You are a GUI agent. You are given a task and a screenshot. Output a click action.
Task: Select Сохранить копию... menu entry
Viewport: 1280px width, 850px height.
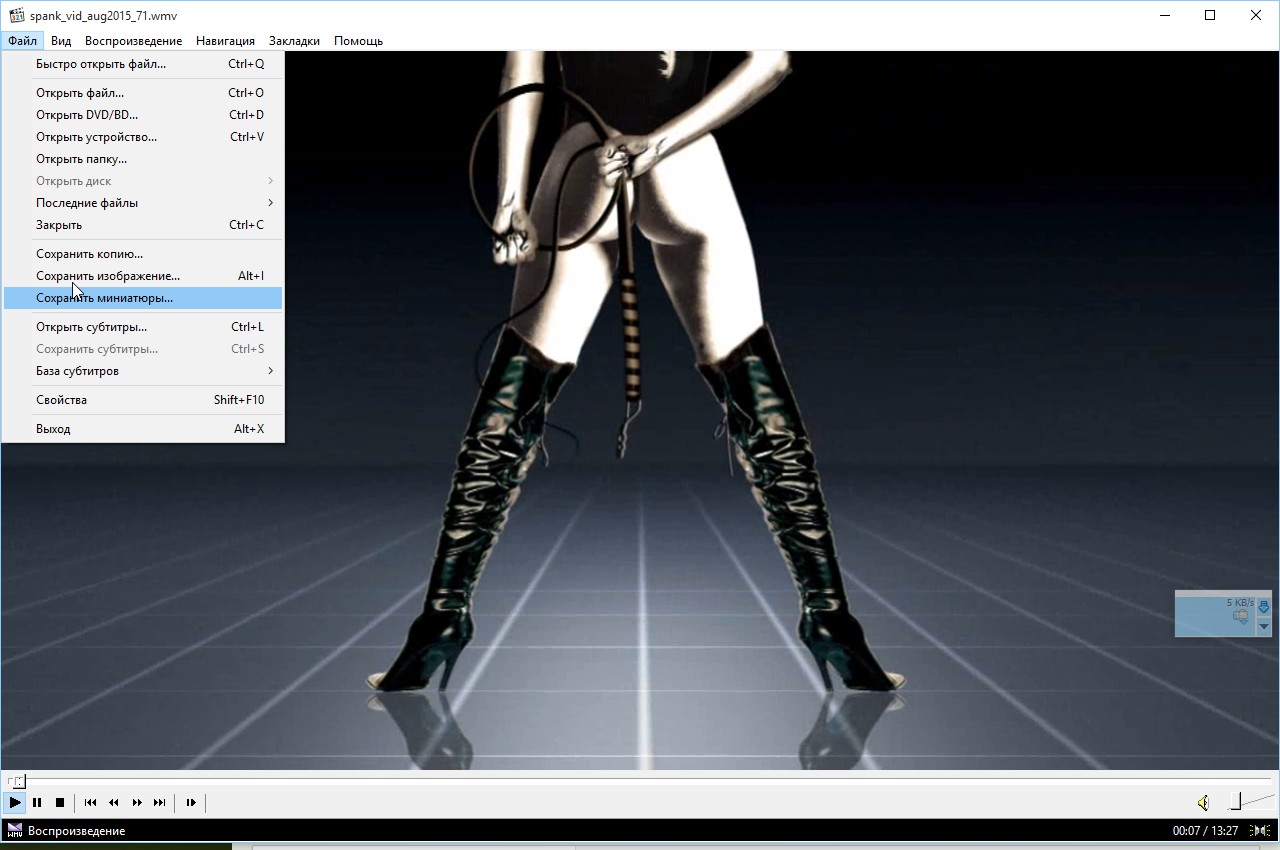[x=143, y=254]
